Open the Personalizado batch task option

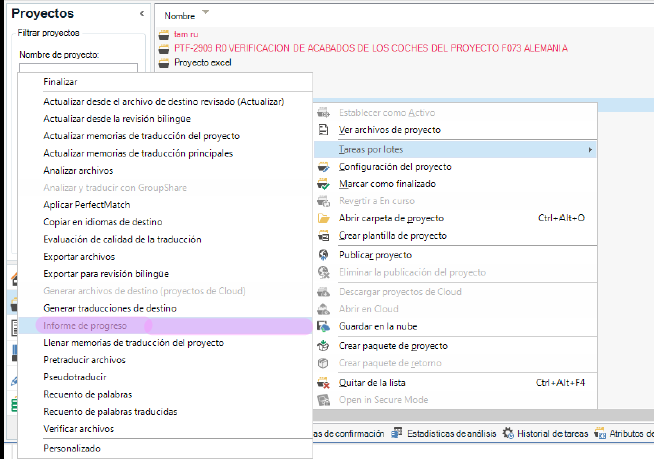[x=165, y=449]
